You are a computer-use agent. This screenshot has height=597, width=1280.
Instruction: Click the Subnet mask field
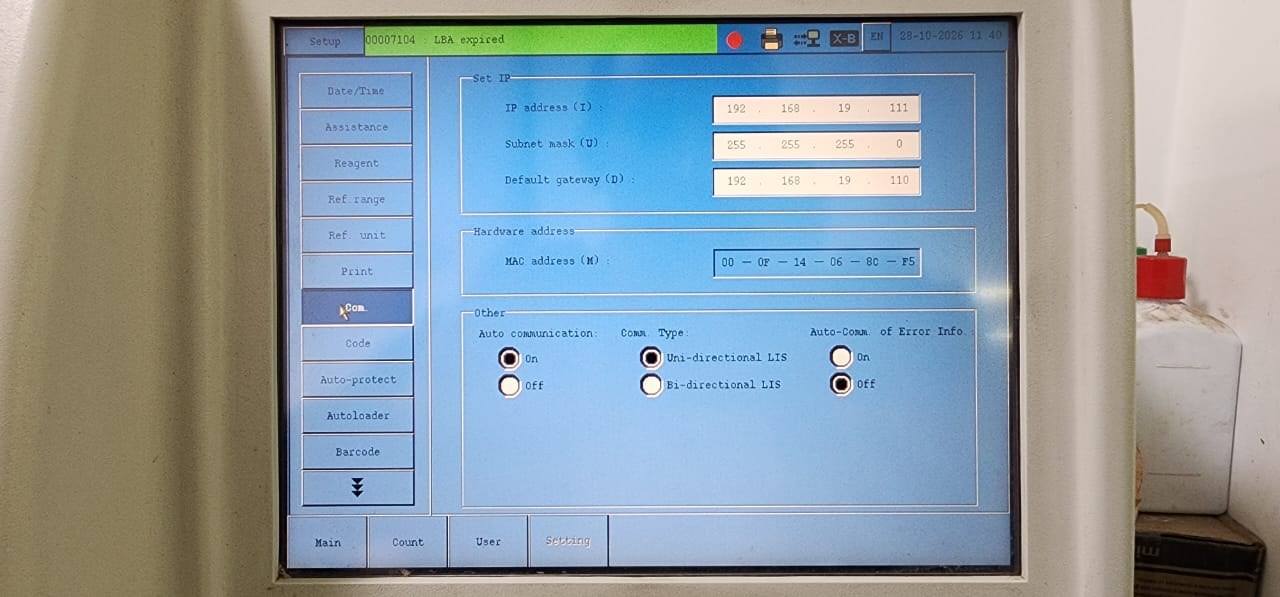click(x=816, y=144)
